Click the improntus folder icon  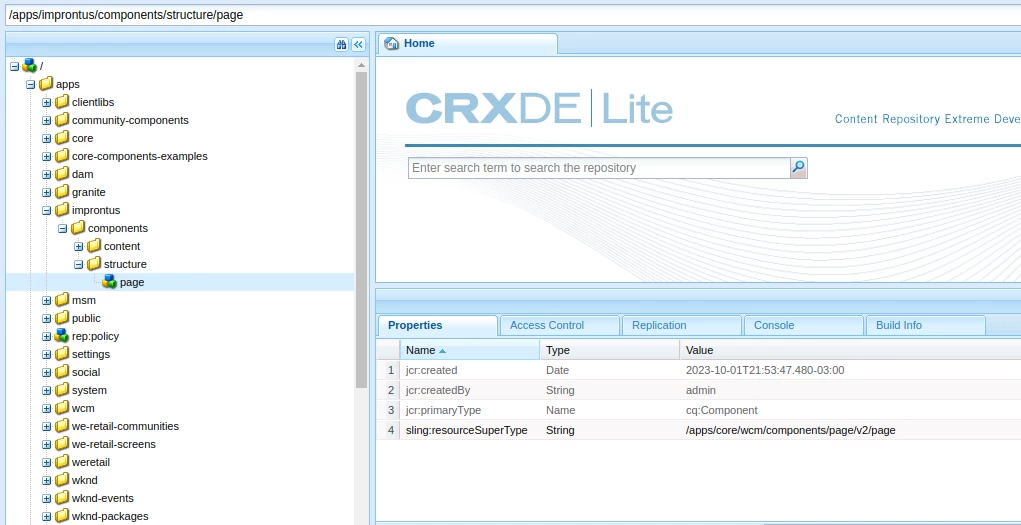point(62,210)
